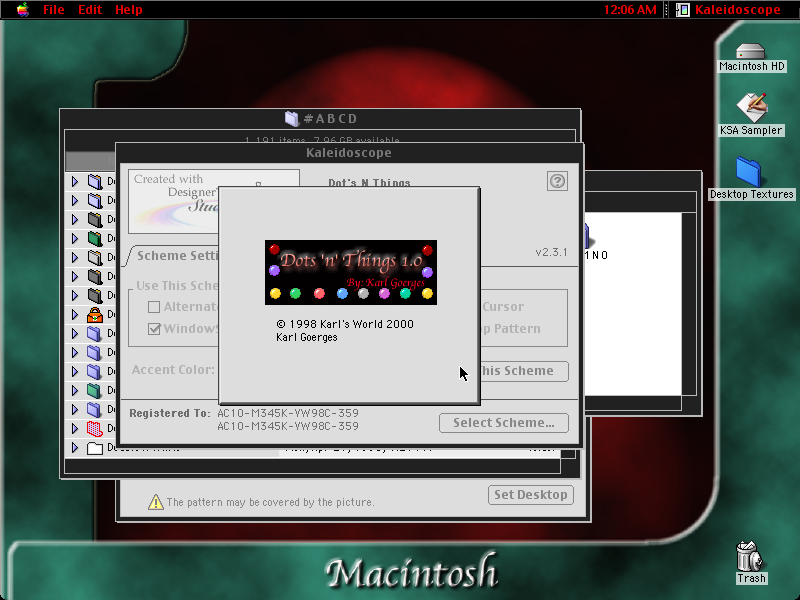Toggle the checked Window checkbox in Scheme Settings
Image resolution: width=800 pixels, height=600 pixels.
click(154, 329)
